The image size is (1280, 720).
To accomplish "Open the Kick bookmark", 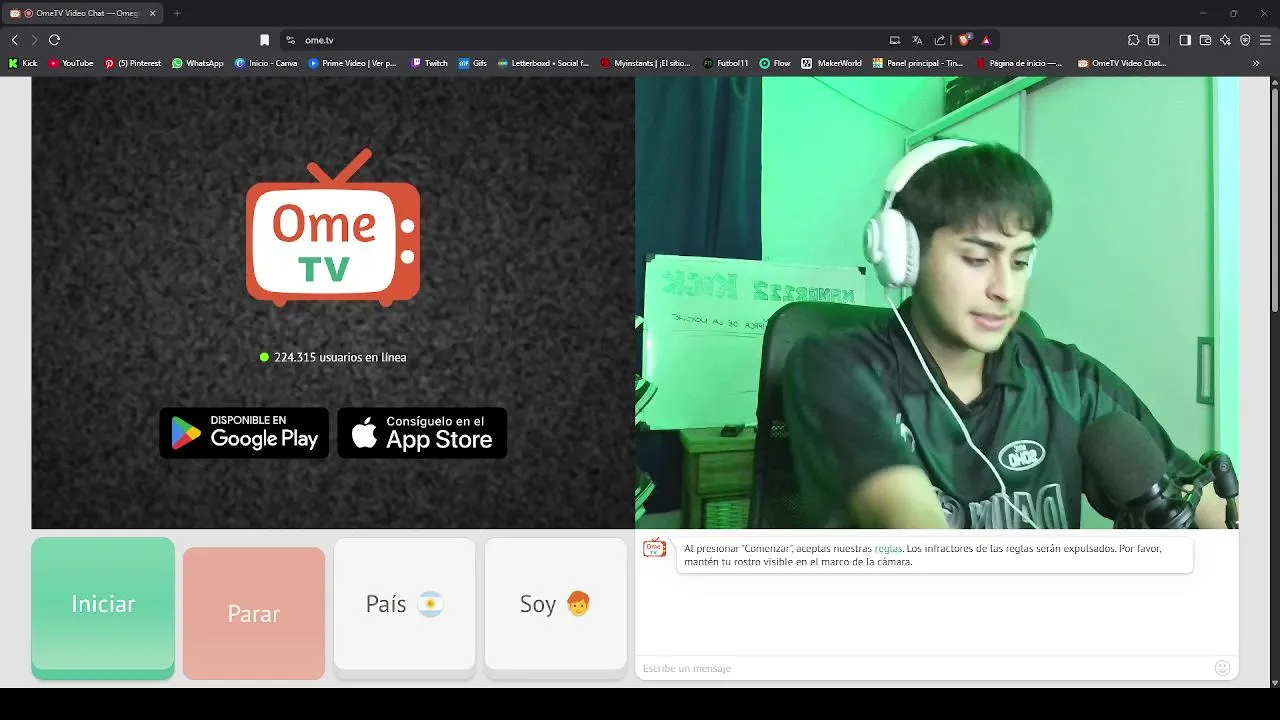I will point(23,63).
